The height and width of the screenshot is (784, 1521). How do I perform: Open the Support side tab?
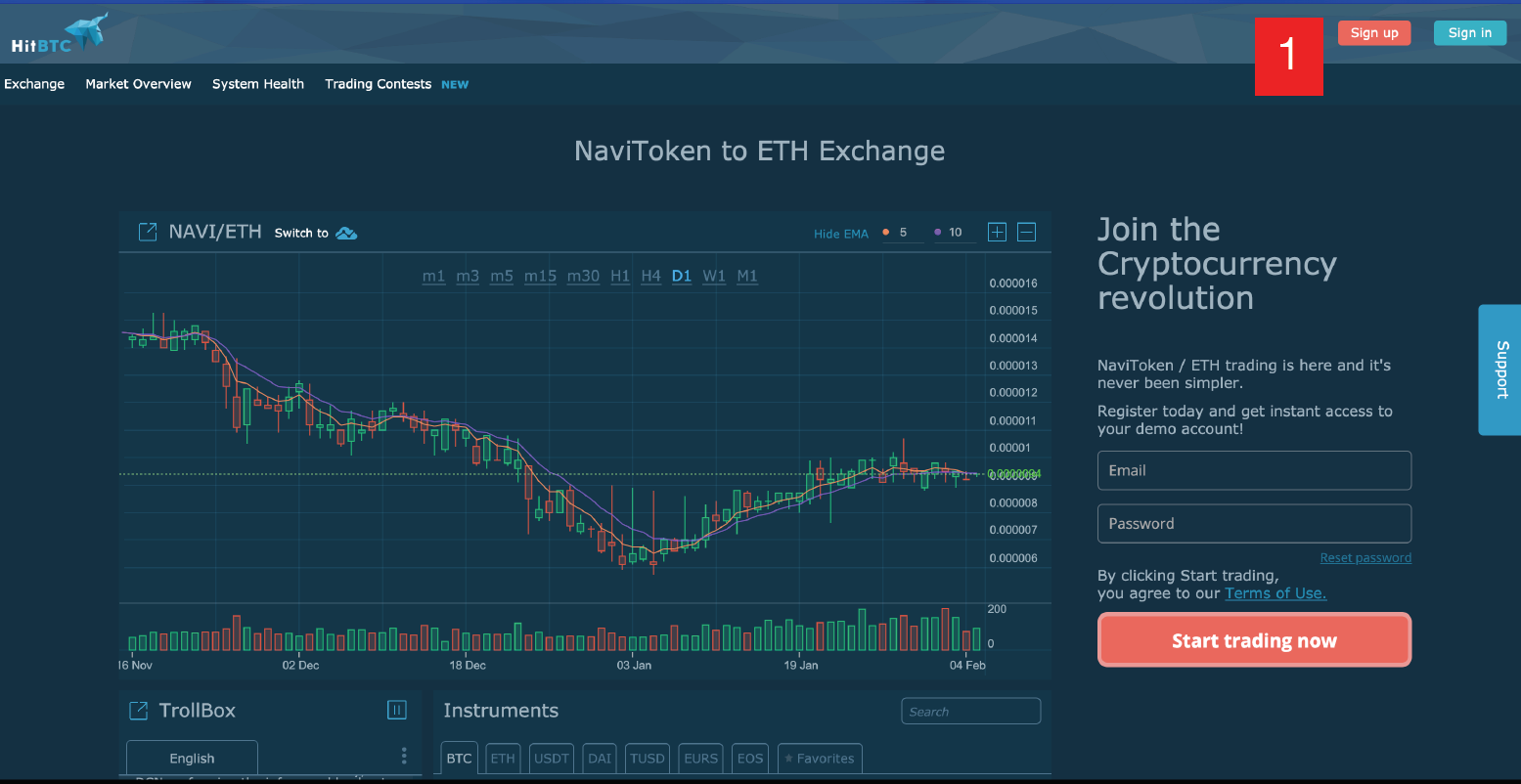pyautogui.click(x=1499, y=370)
